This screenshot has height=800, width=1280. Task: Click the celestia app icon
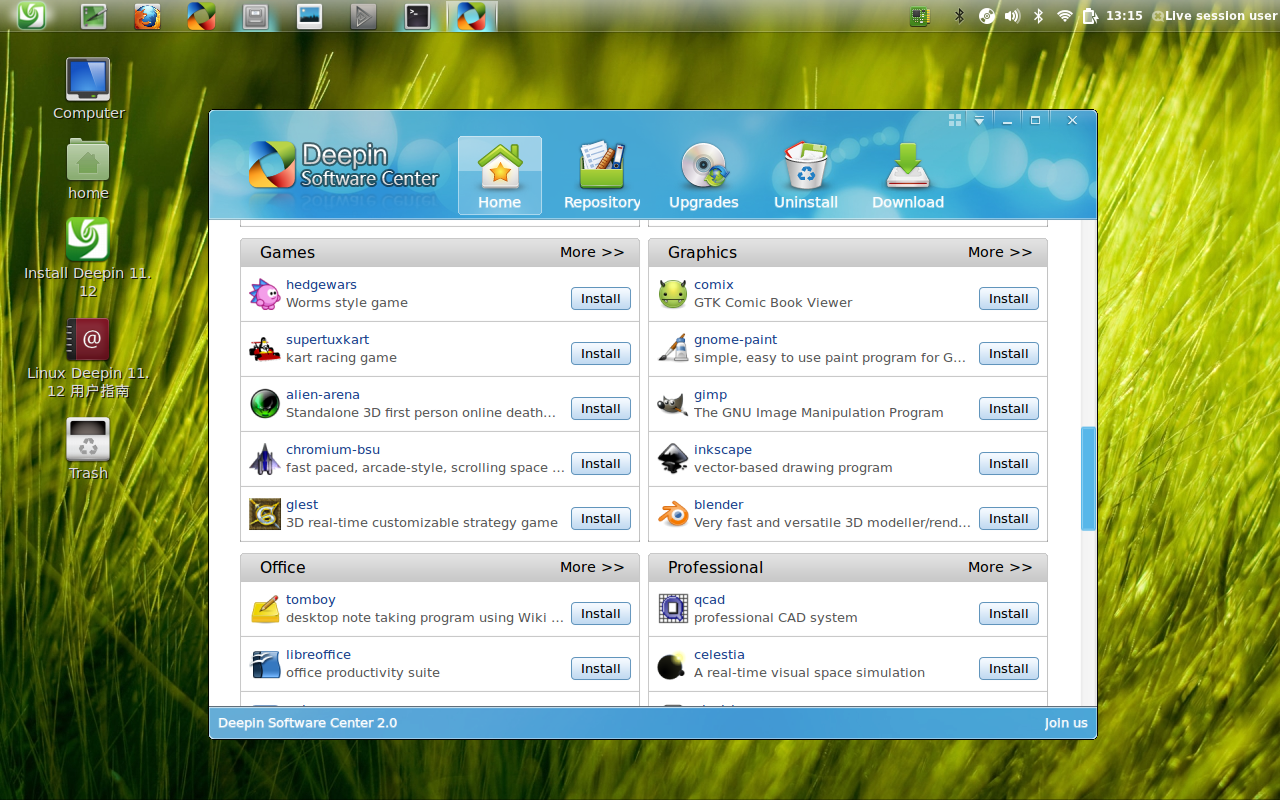(671, 663)
